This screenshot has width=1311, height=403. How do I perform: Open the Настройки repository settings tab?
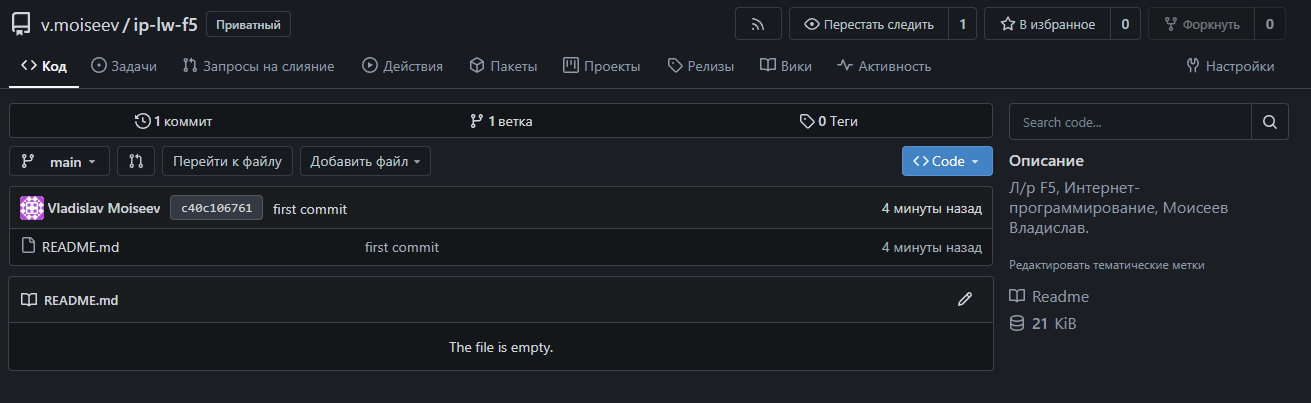[x=1229, y=66]
